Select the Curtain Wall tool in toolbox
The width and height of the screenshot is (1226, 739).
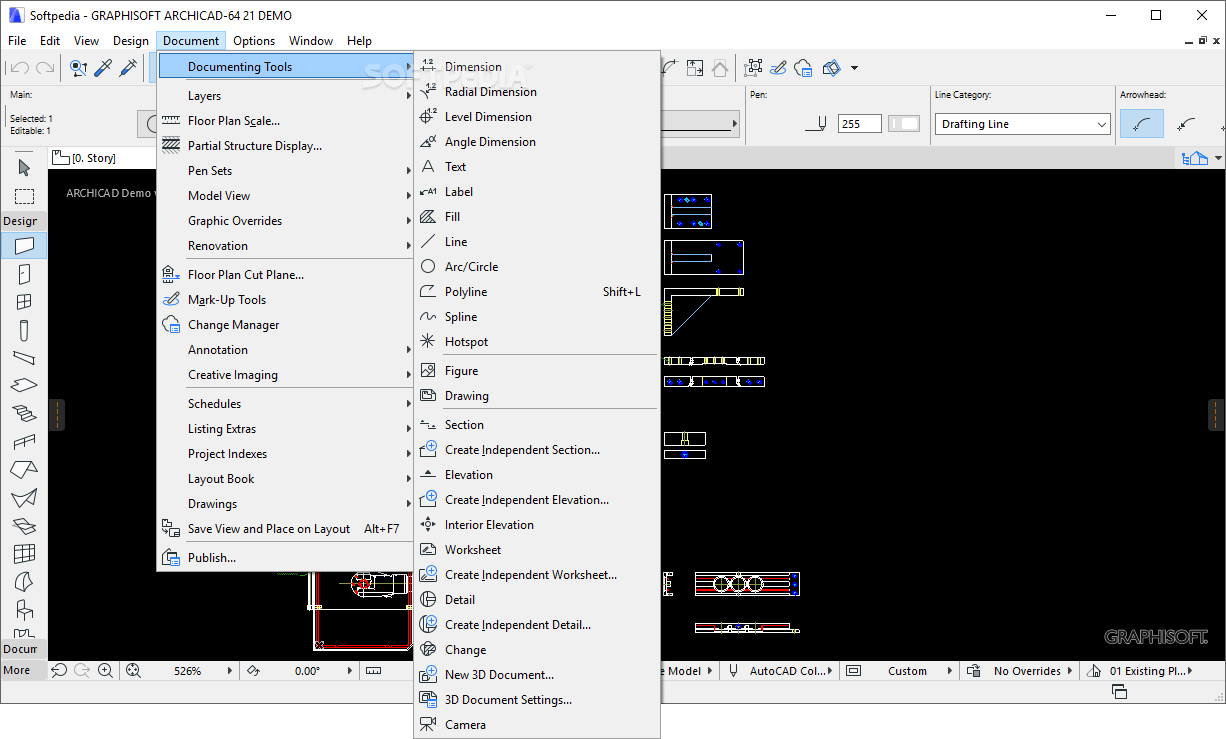[24, 553]
